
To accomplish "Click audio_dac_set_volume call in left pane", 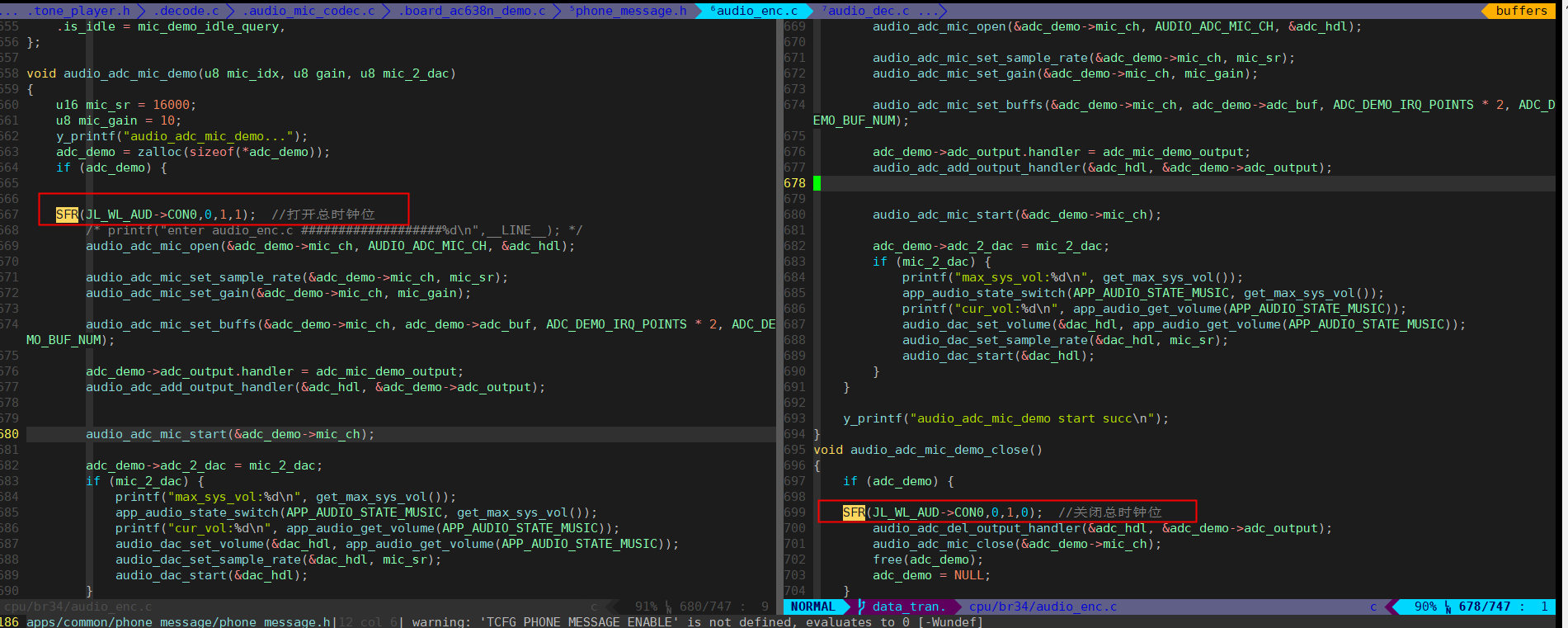I will 398,544.
